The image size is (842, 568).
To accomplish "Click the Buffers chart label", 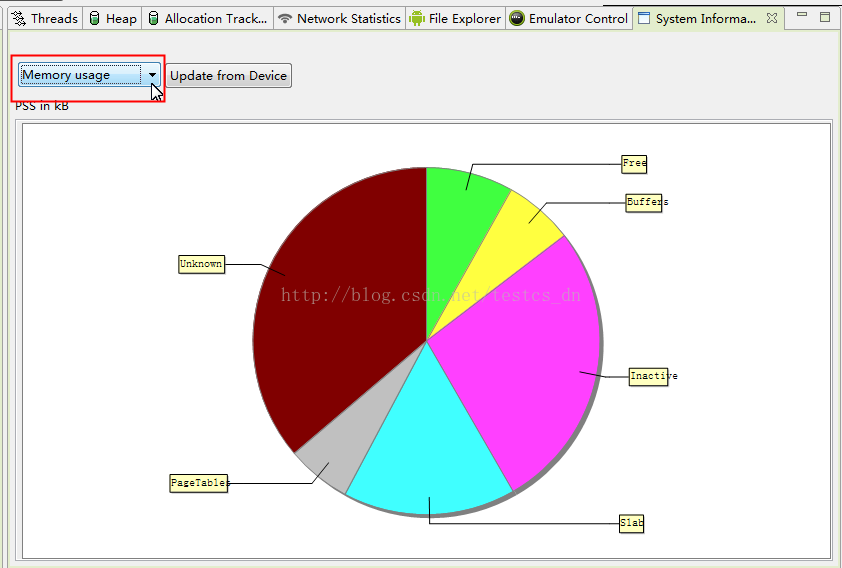I will pyautogui.click(x=644, y=203).
